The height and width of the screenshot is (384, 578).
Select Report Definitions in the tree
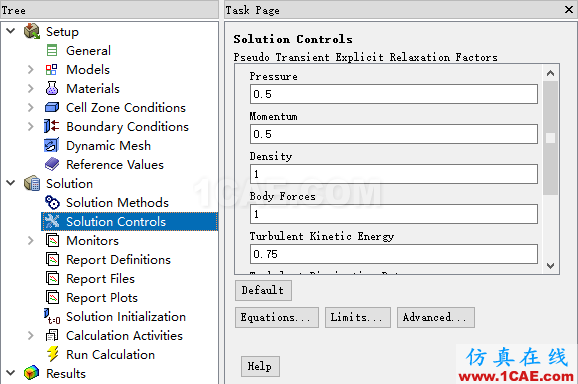pyautogui.click(x=118, y=260)
